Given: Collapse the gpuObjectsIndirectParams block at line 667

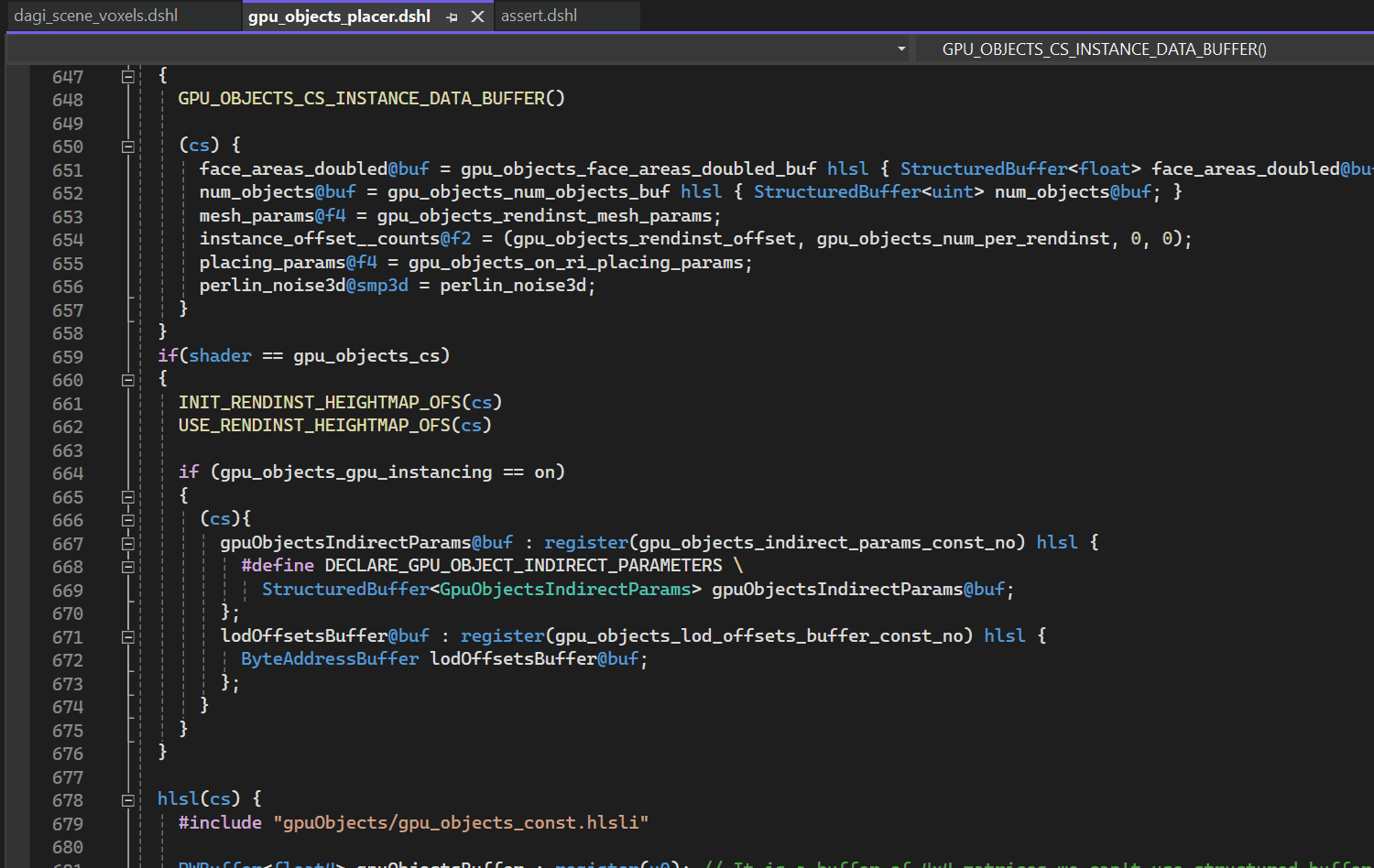Looking at the screenshot, I should 128,543.
